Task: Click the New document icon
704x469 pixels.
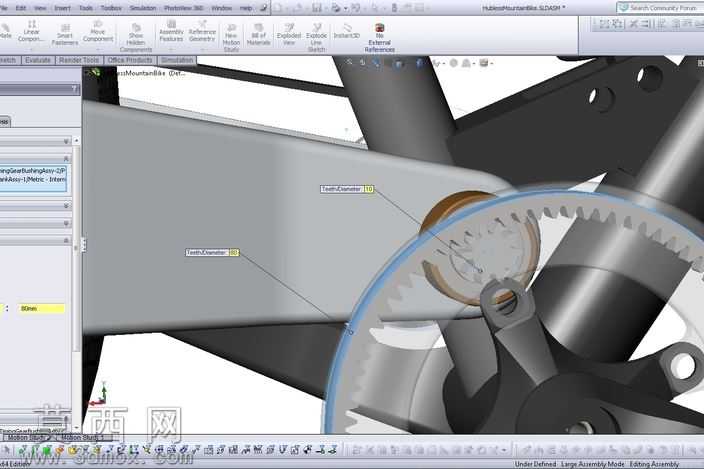Action: (278, 8)
